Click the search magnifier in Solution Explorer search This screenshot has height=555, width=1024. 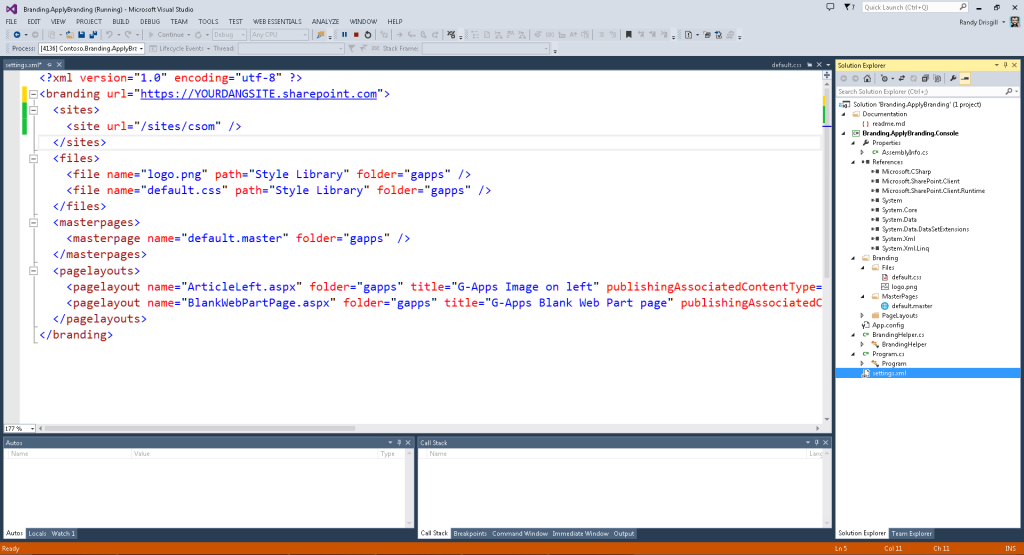1009,91
